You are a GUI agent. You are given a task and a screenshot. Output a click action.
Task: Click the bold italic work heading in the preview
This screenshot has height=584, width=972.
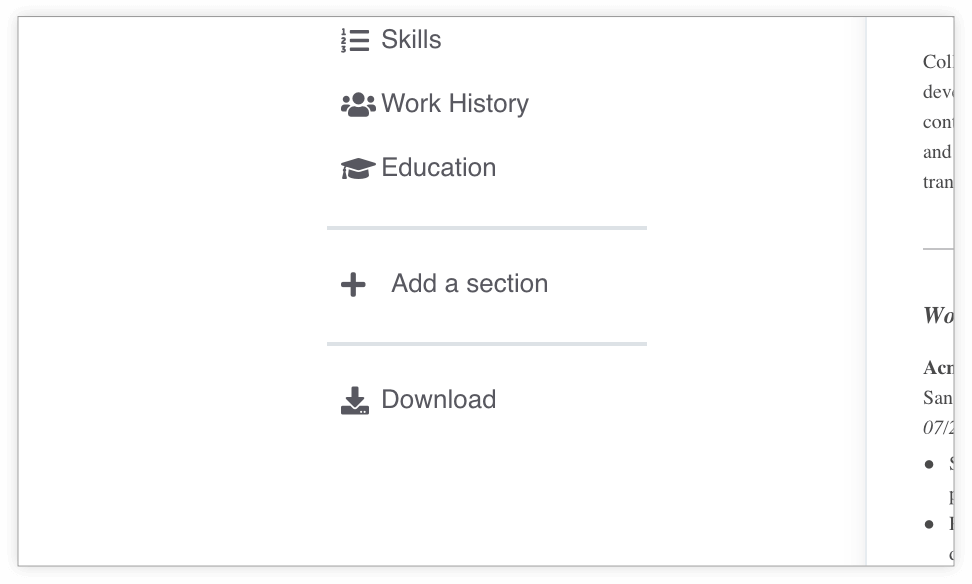[938, 315]
